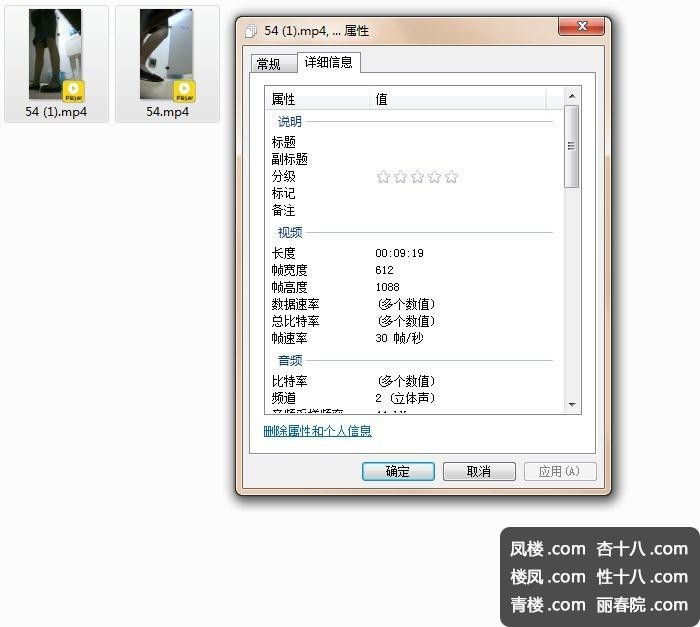
Task: Set the rating to four stars
Action: click(434, 177)
